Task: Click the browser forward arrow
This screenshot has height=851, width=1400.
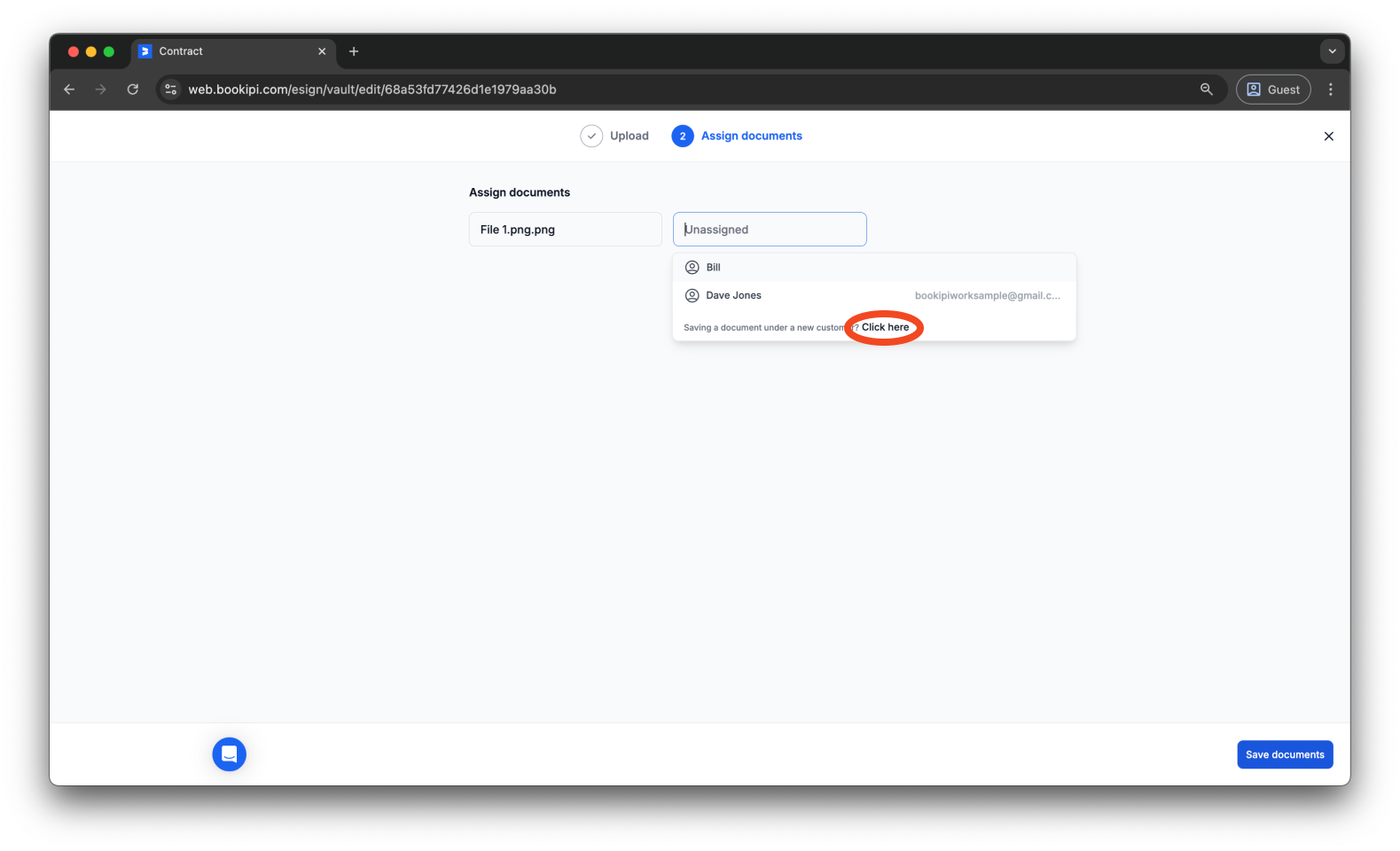Action: click(101, 90)
